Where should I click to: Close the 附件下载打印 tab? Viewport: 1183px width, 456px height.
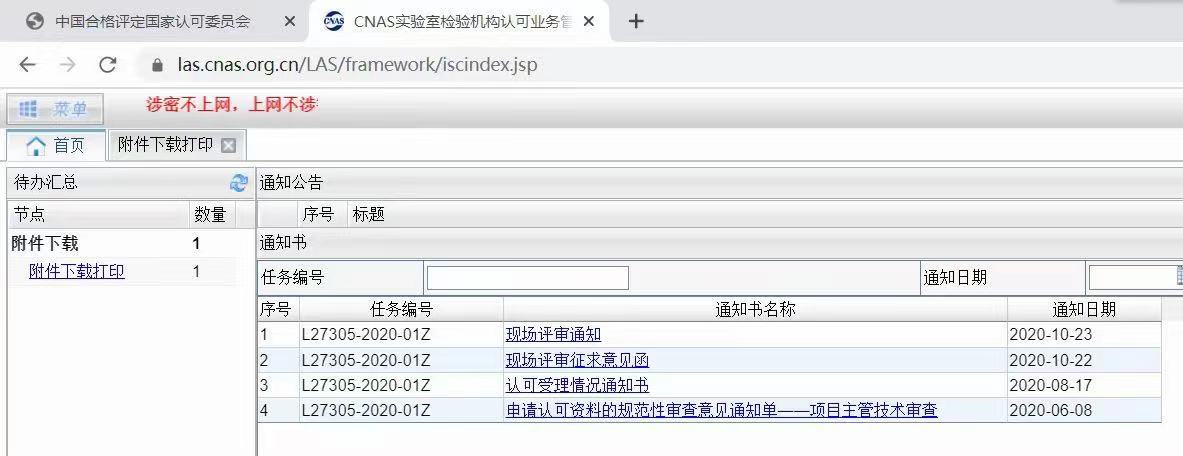coord(228,145)
